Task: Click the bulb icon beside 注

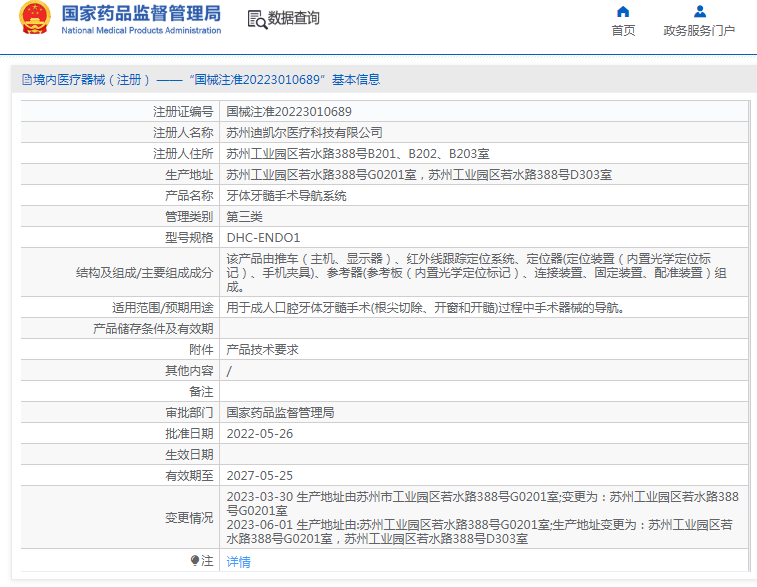Action: click(195, 560)
